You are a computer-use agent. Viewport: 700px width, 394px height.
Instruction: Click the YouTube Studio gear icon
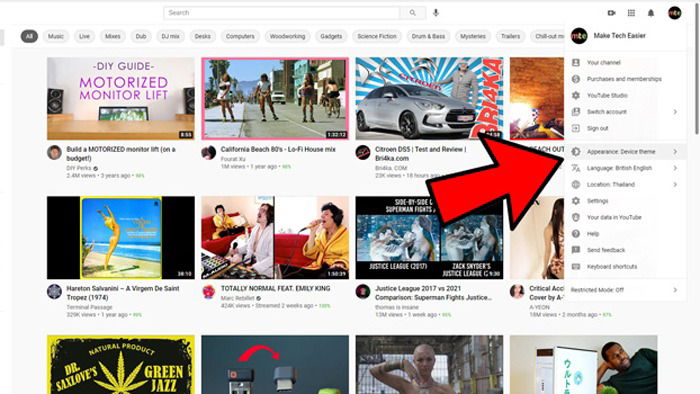point(576,95)
